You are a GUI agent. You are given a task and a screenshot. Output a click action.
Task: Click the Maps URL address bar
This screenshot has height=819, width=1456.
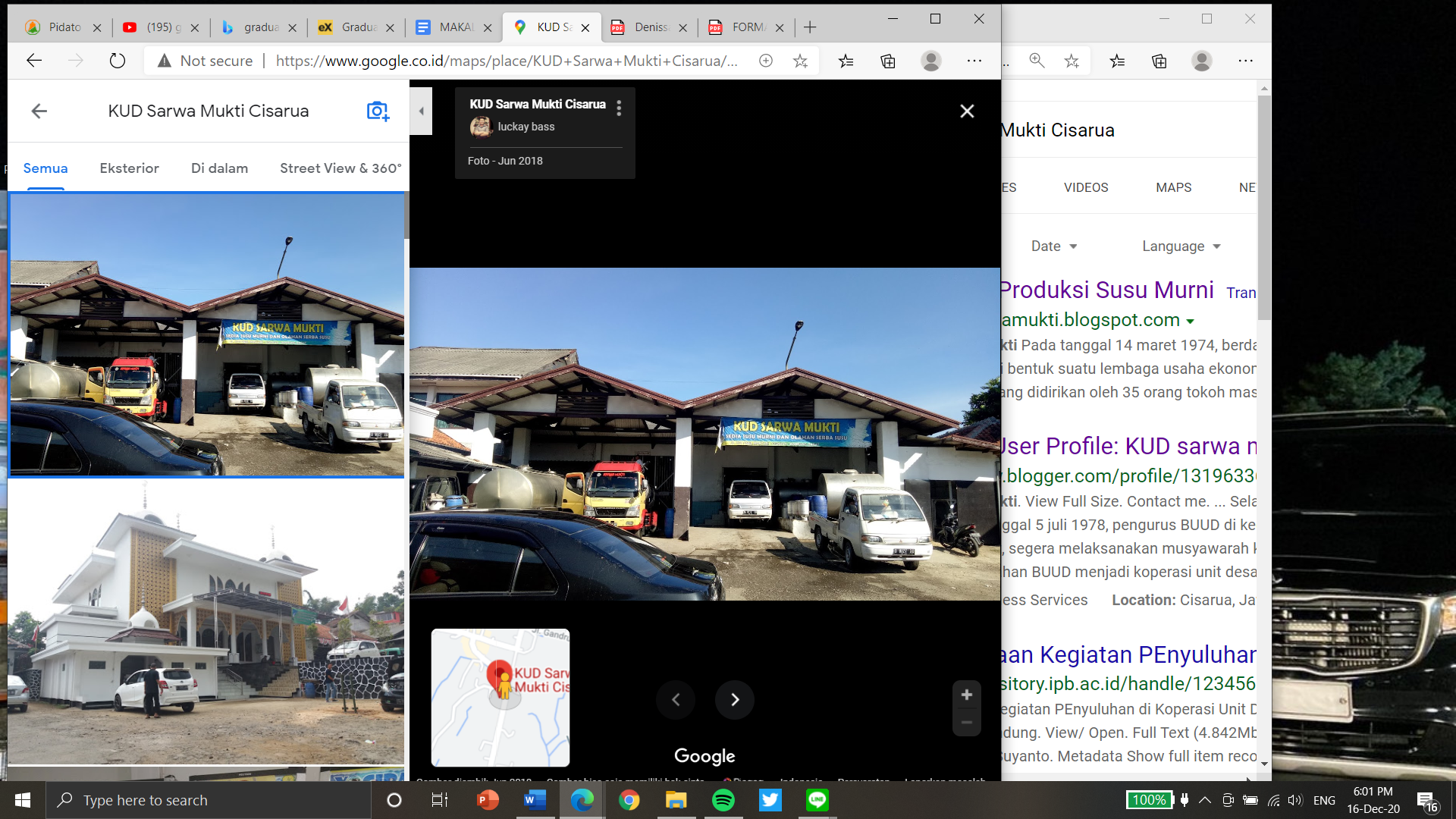[x=507, y=61]
